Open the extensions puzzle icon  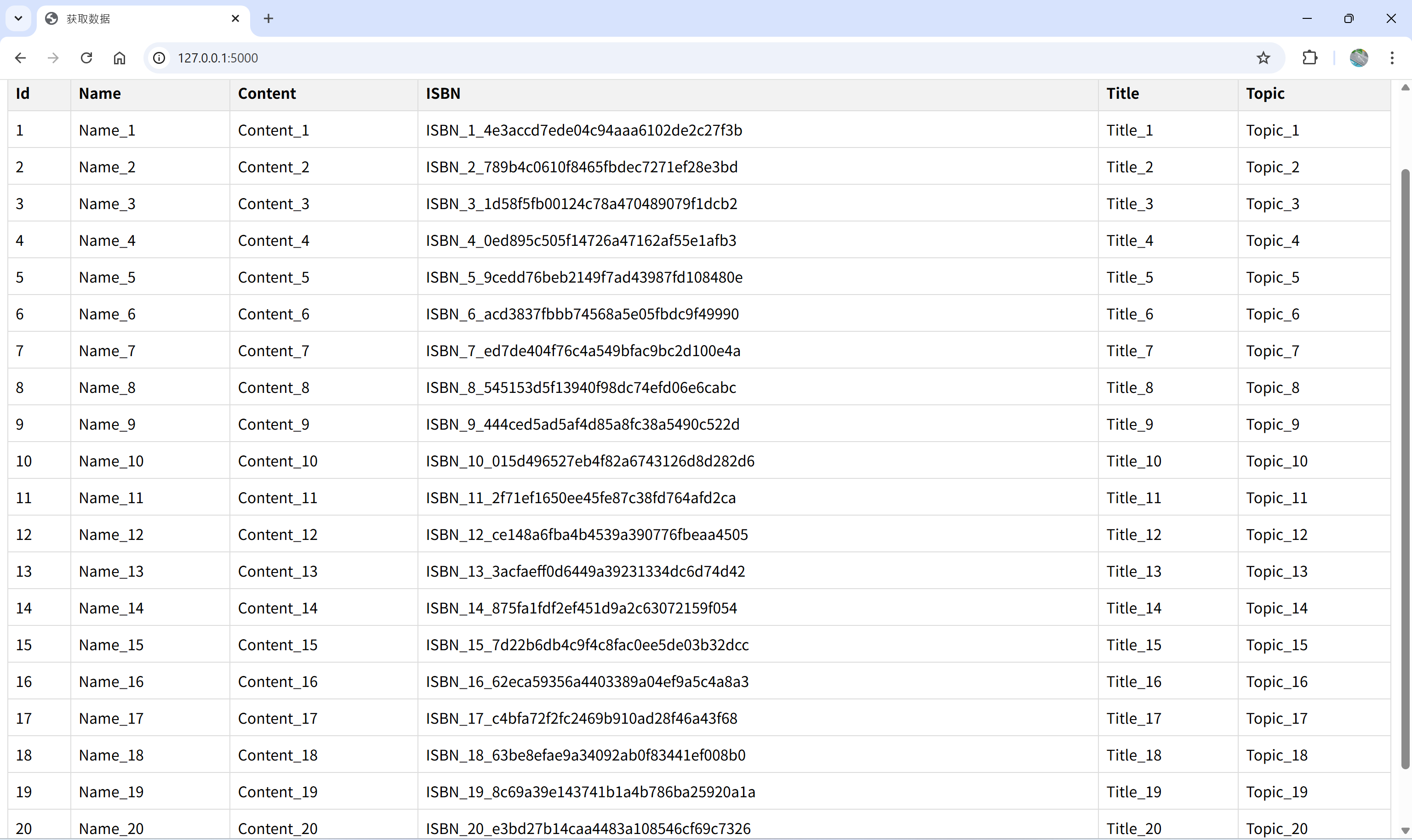1310,58
